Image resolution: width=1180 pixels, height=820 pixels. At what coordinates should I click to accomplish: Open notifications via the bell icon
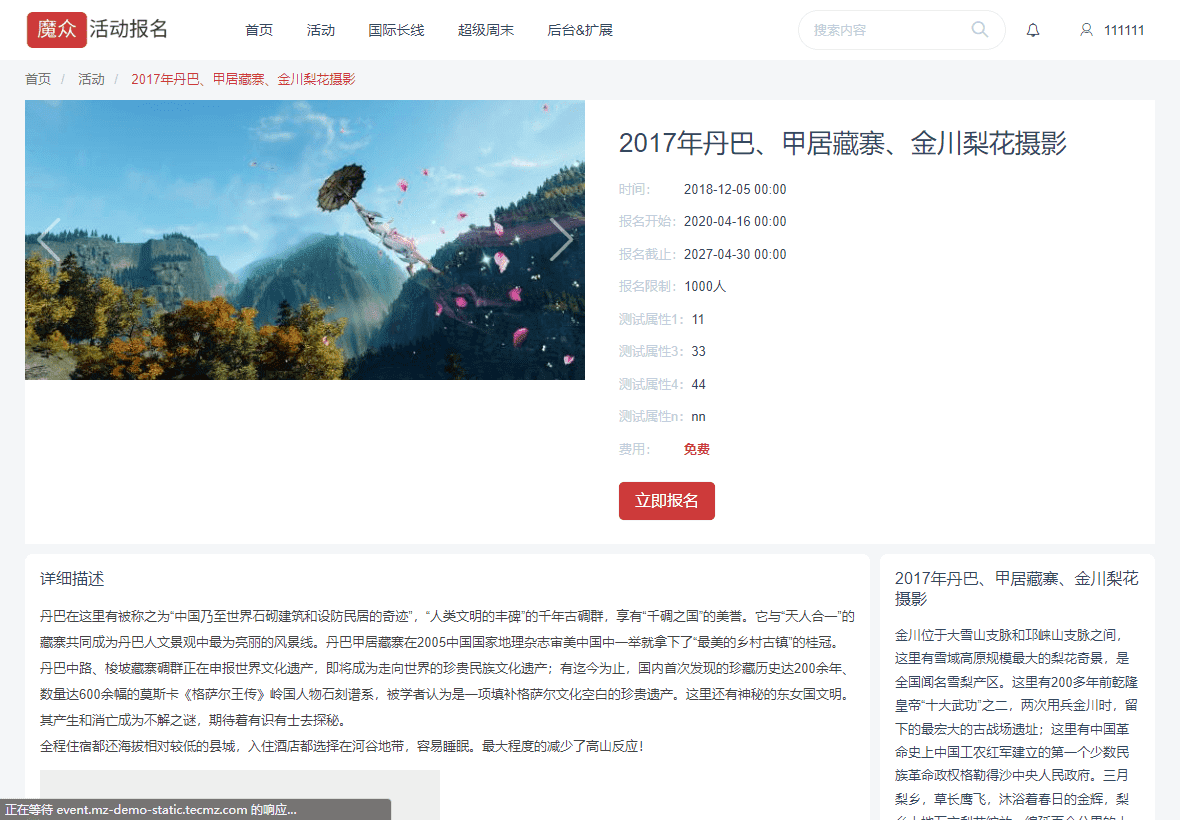coord(1032,30)
